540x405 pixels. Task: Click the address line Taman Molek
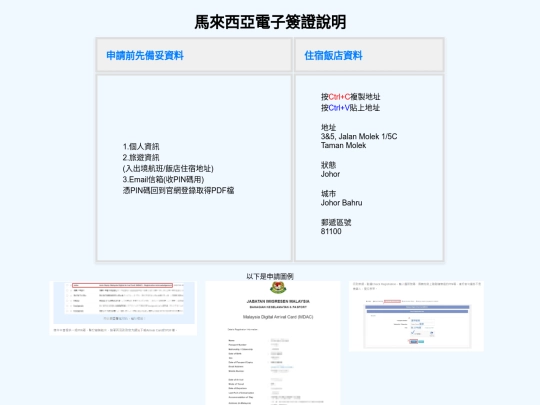(343, 145)
